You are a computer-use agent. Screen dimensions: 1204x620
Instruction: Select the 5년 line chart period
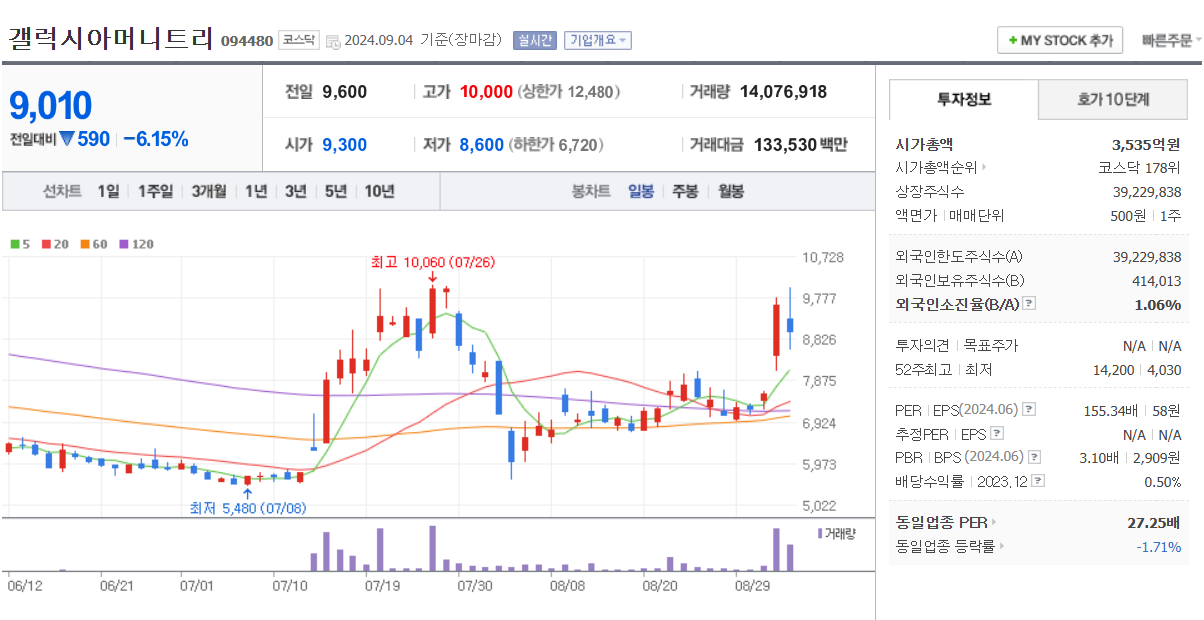[335, 191]
